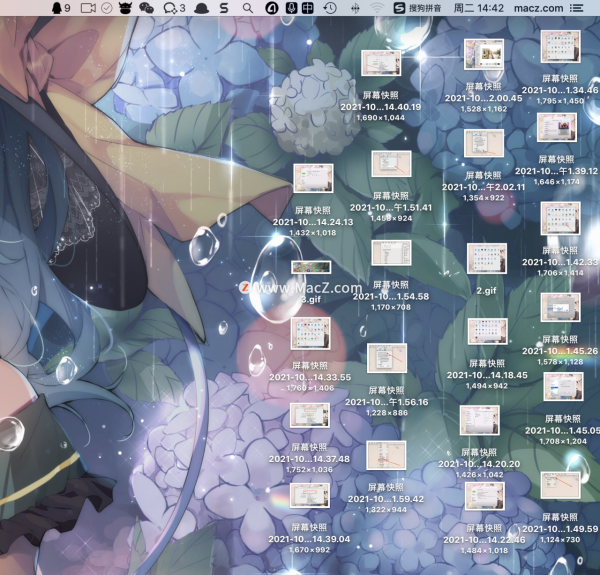Select screenshot file sized 1,670×992
The image size is (600, 575).
pos(309,495)
